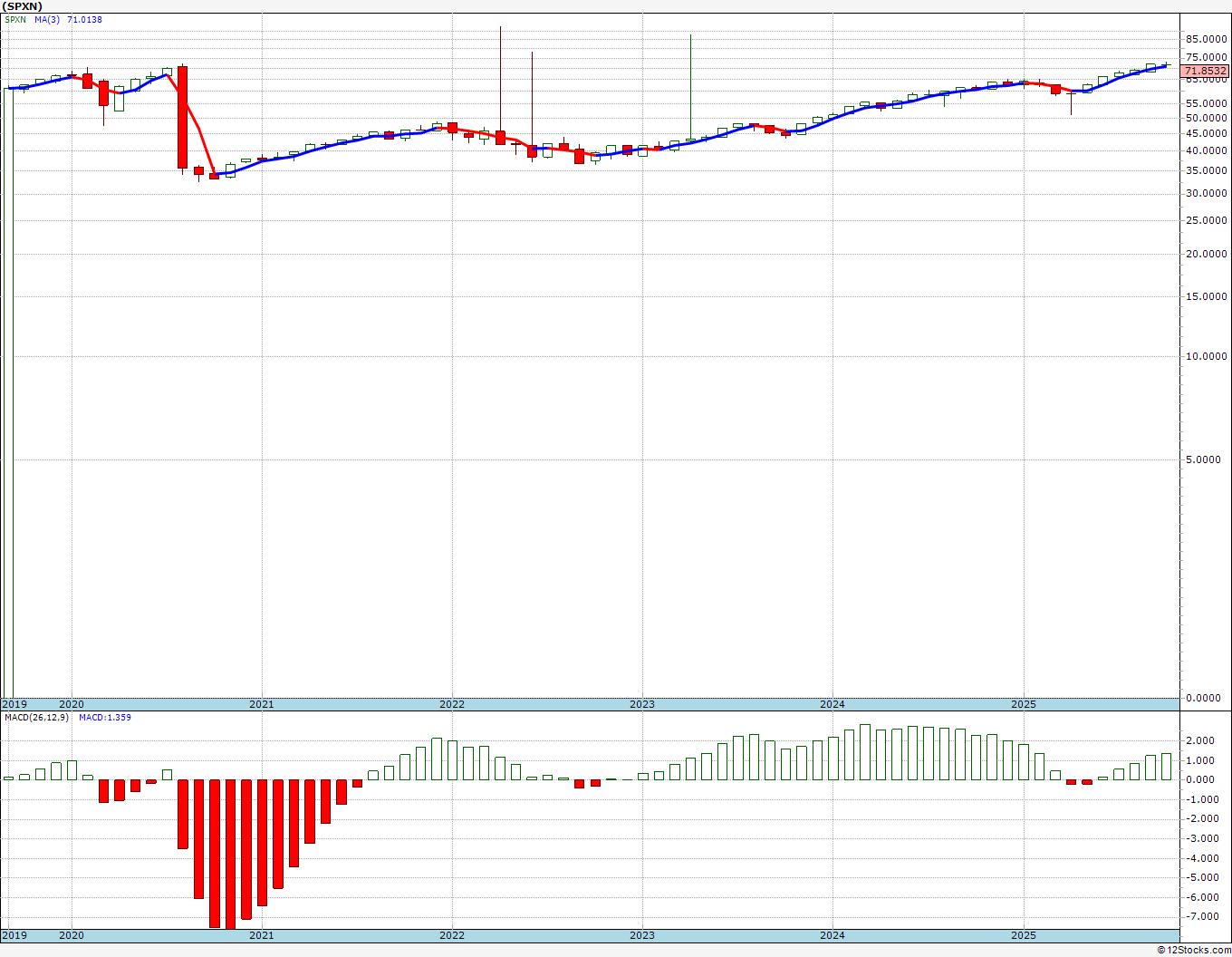Click the 55.0000 price axis label
The height and width of the screenshot is (957, 1232).
point(1206,104)
